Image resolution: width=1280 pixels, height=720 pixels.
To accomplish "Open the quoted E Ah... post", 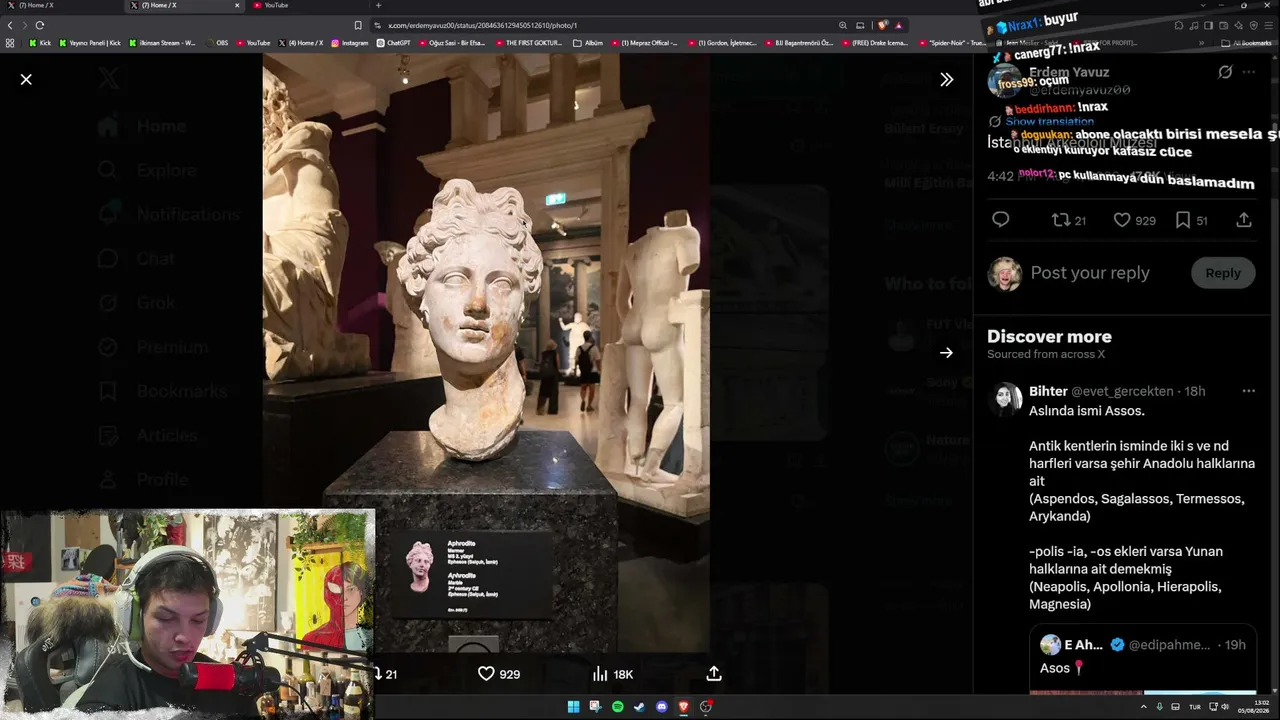I will 1143,658.
